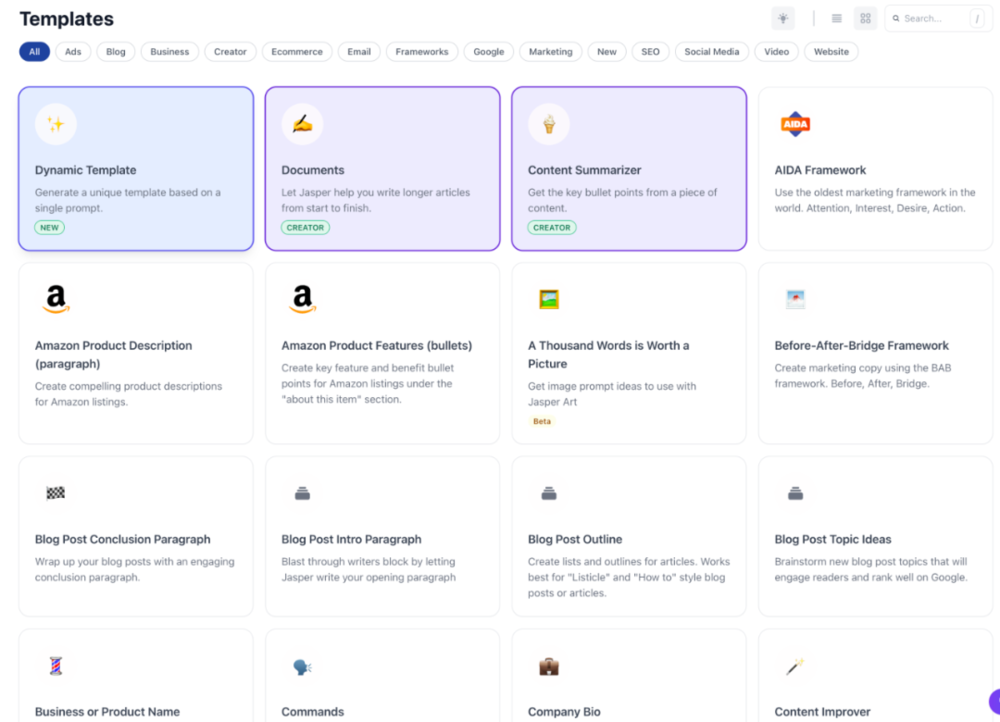Click the briefcase Company Bio icon
This screenshot has width=1000, height=722.
tap(549, 666)
